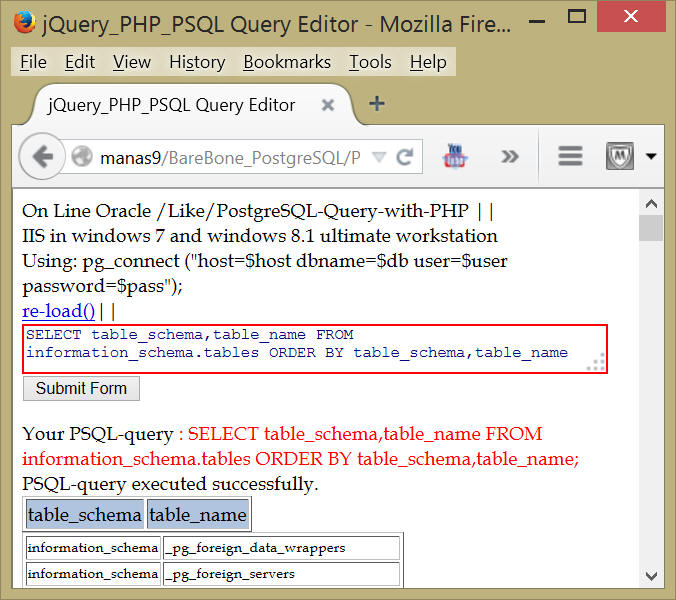Open the Help menu

428,62
